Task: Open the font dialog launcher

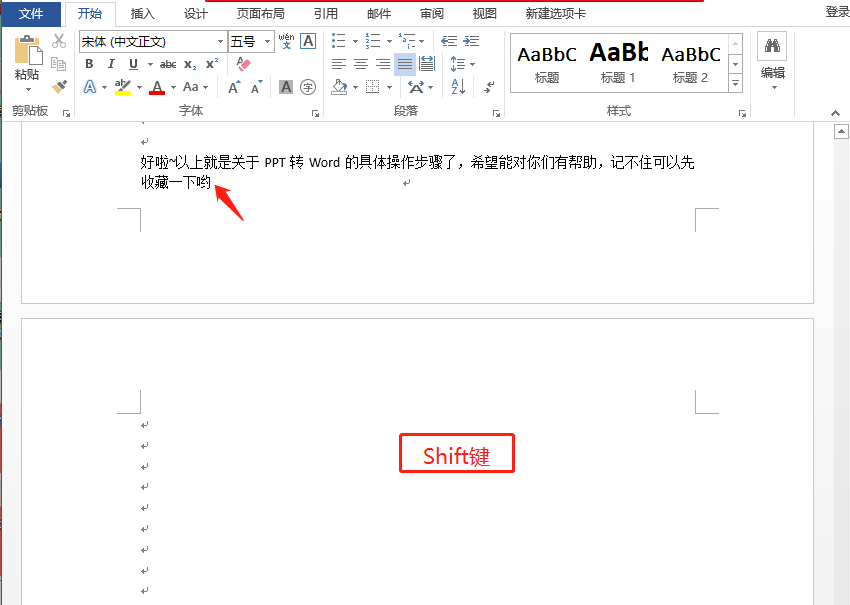Action: pyautogui.click(x=315, y=113)
